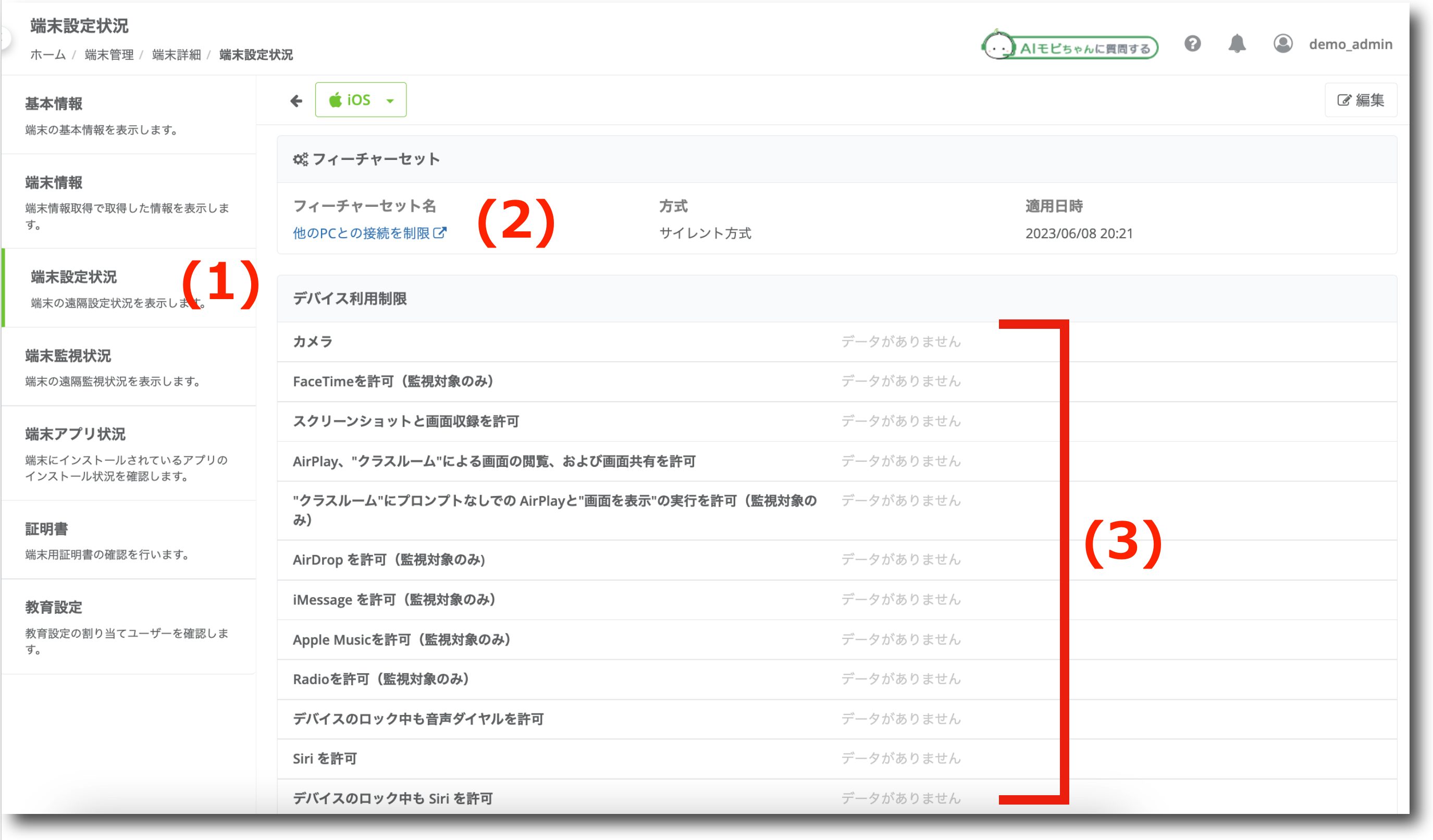
Task: Select 端末監視状況 in the sidebar
Action: tap(129, 367)
